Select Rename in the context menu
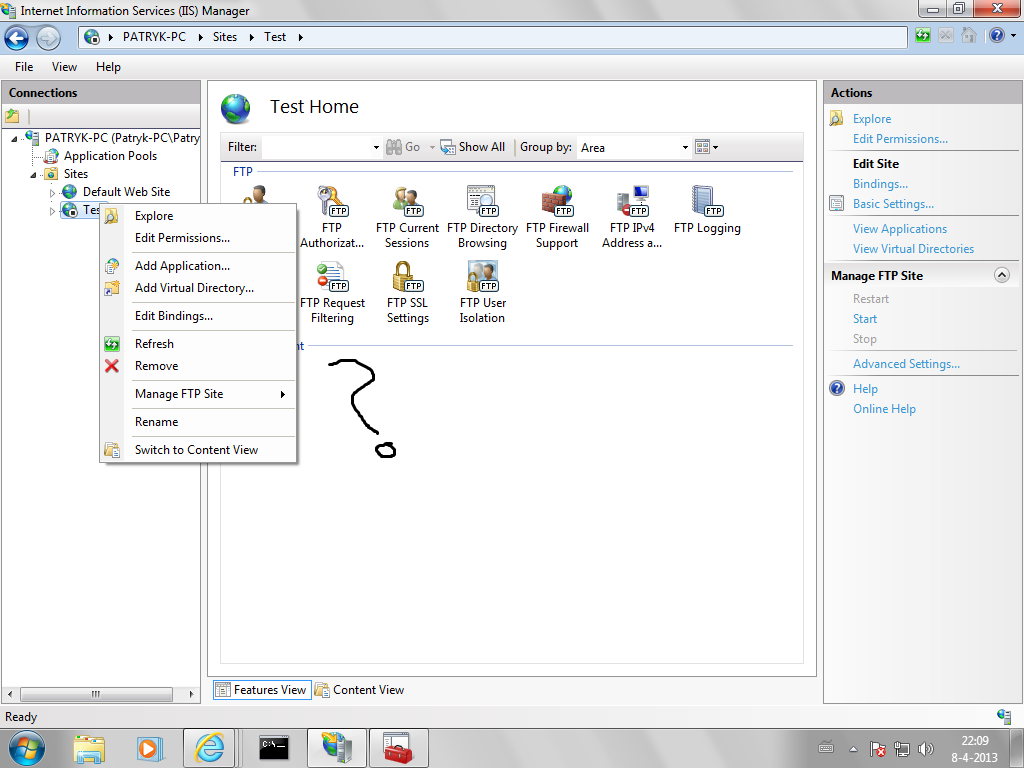 click(x=199, y=422)
